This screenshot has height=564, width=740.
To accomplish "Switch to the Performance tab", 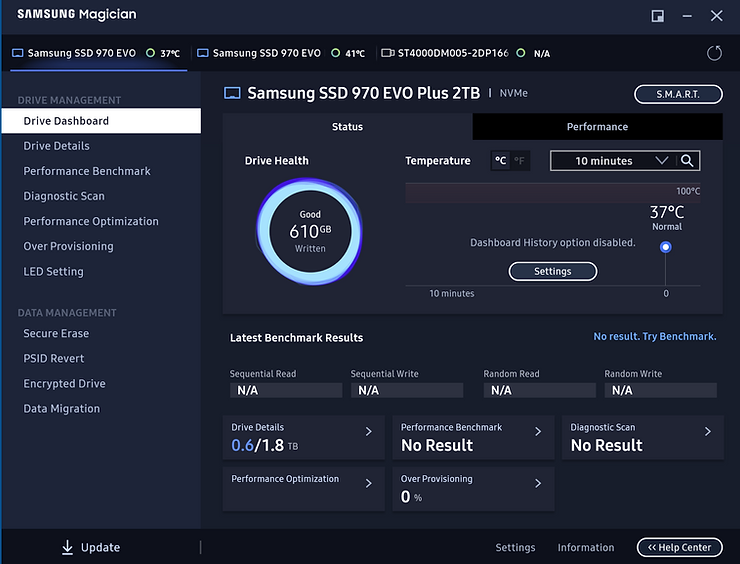I will tap(597, 127).
